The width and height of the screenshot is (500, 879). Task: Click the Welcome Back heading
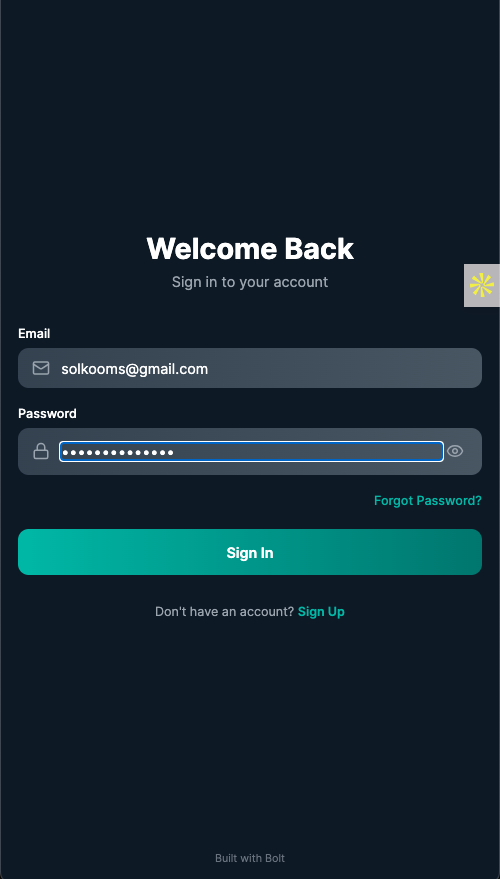pyautogui.click(x=250, y=248)
